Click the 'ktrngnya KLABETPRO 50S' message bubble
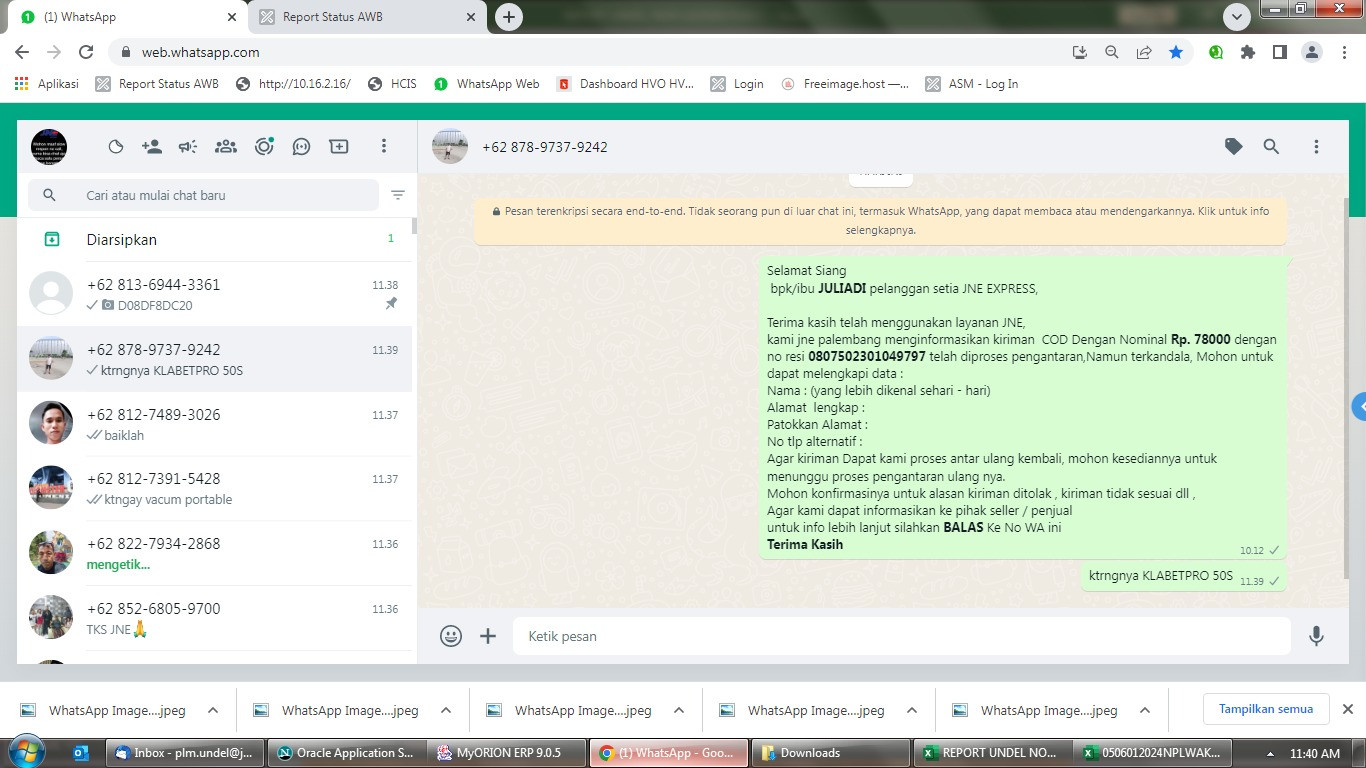The height and width of the screenshot is (768, 1366). [x=1184, y=576]
